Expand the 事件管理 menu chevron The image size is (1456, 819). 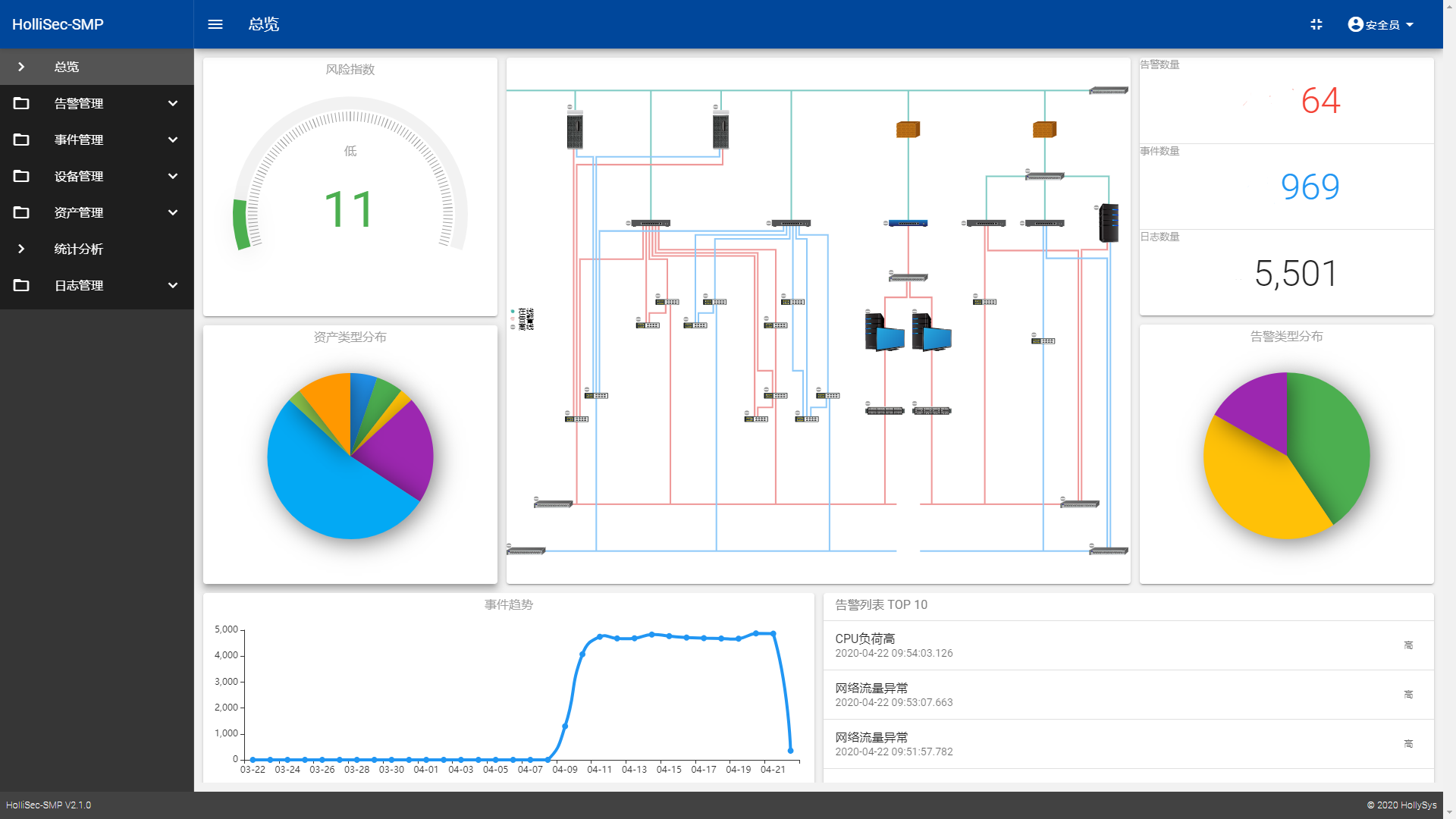pyautogui.click(x=173, y=140)
